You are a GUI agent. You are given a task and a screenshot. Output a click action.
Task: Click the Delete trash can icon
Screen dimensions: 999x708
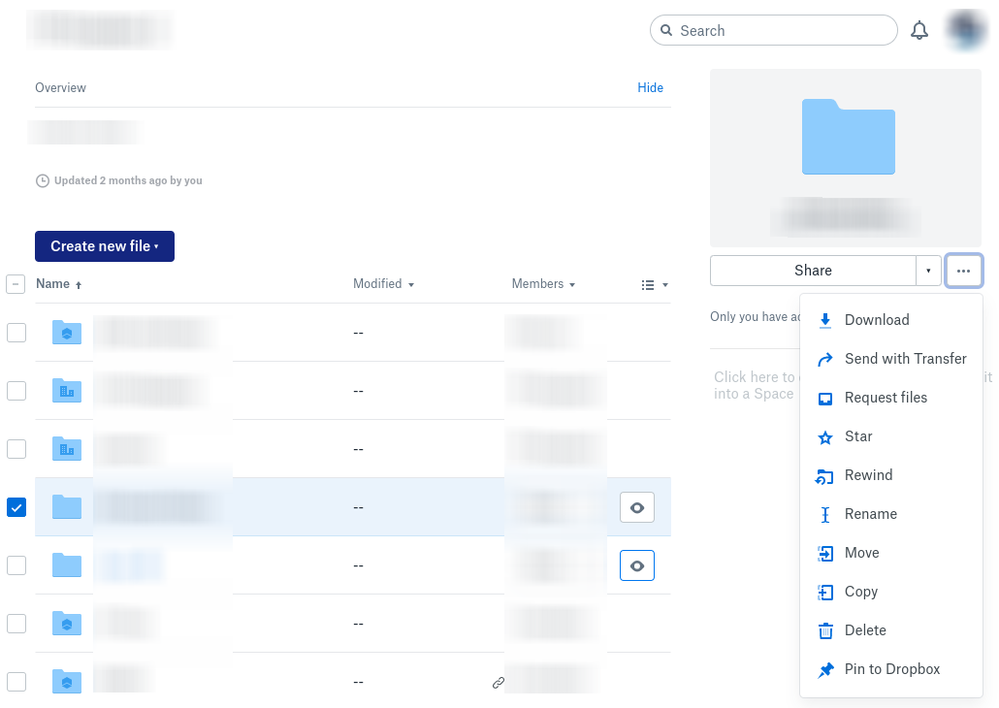pos(825,631)
